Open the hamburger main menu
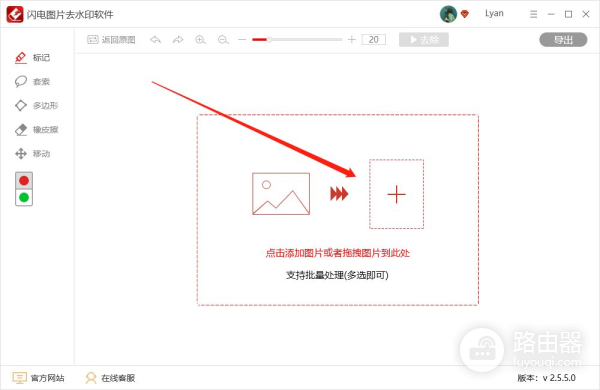Image resolution: width=600 pixels, height=390 pixels. pos(533,14)
